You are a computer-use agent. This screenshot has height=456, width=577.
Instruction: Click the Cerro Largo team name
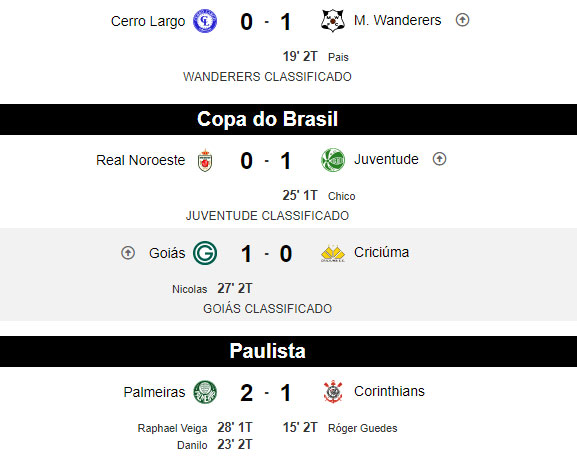tap(148, 21)
